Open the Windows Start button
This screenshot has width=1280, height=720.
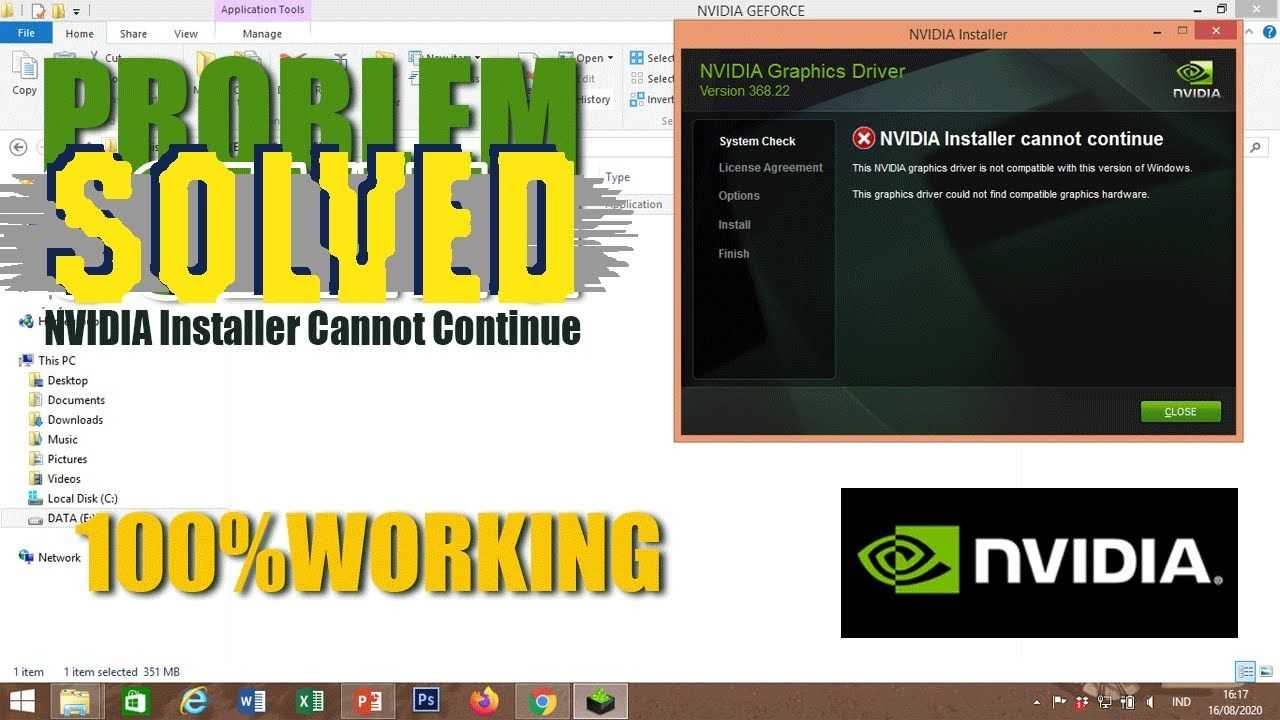[22, 702]
